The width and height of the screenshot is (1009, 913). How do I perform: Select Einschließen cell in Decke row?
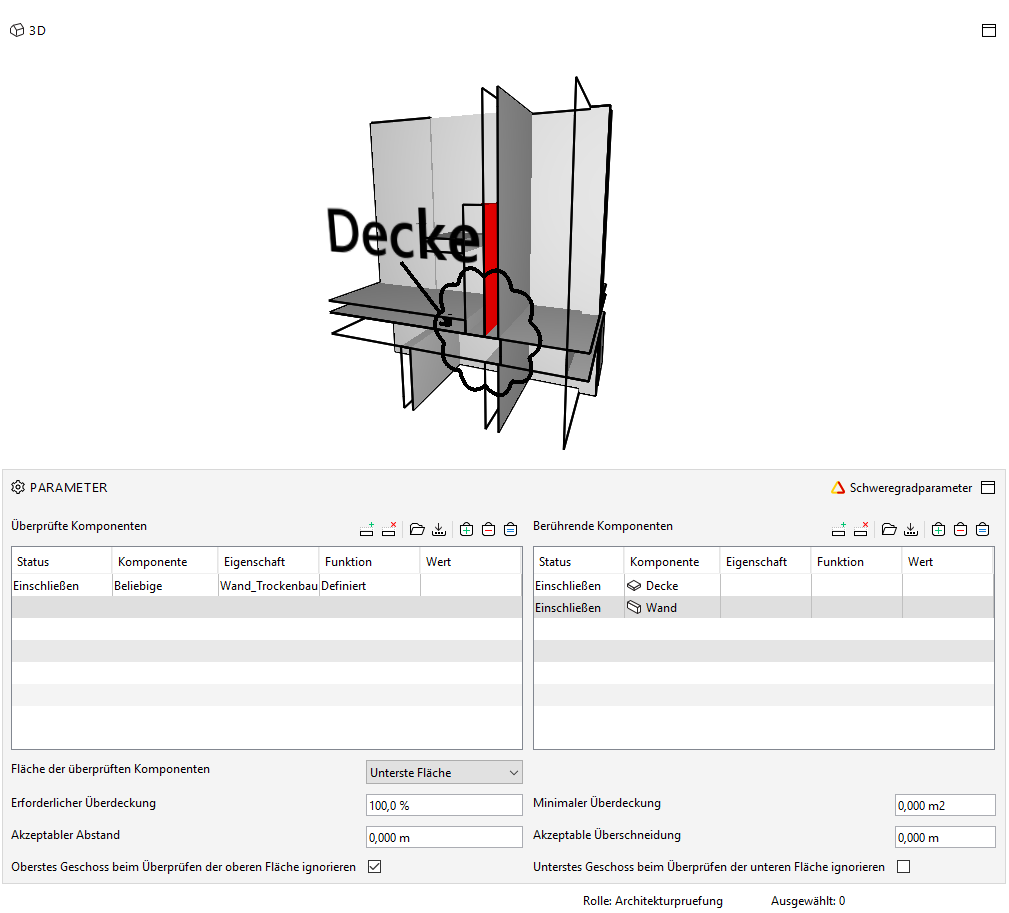579,586
